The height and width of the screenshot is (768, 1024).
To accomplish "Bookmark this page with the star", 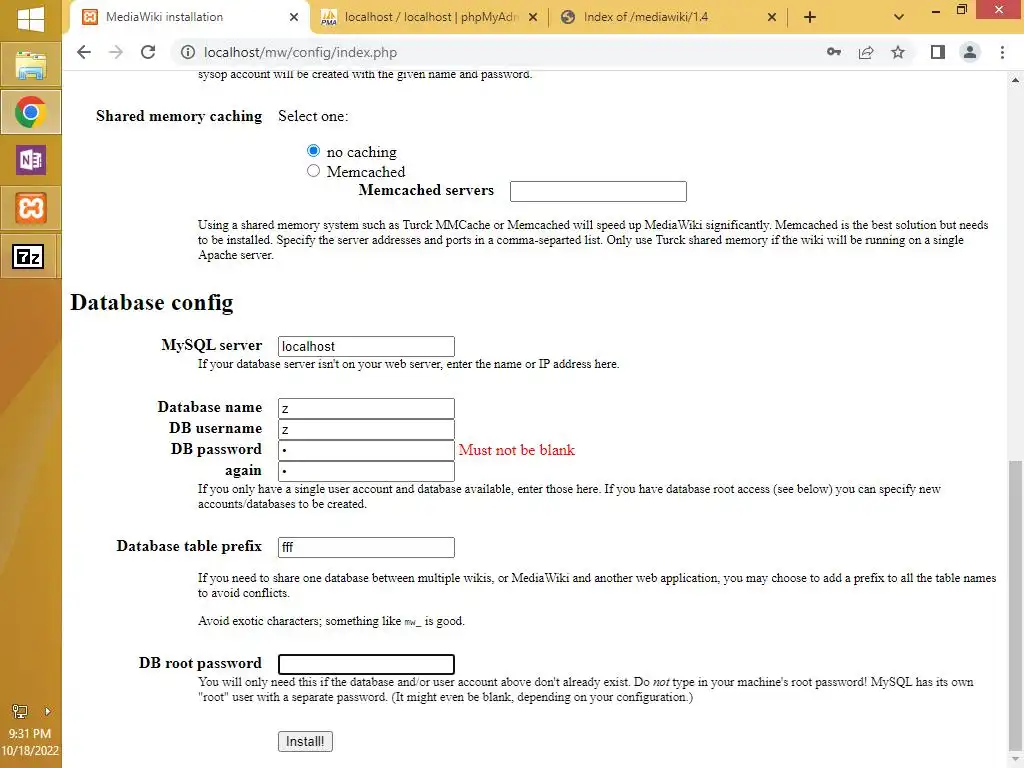I will pos(898,52).
